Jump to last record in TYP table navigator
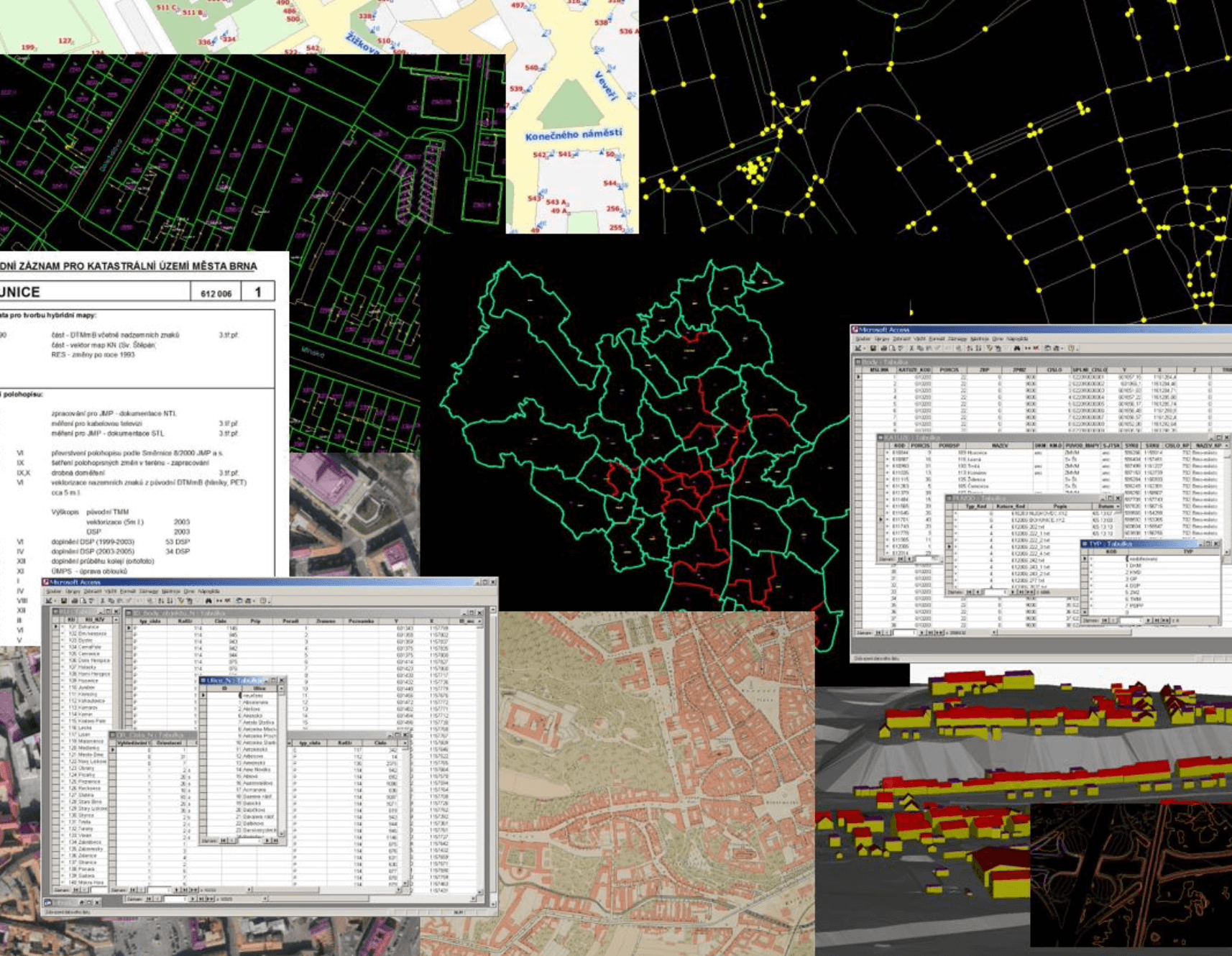Screen dimensions: 1232x956 (x=1157, y=620)
